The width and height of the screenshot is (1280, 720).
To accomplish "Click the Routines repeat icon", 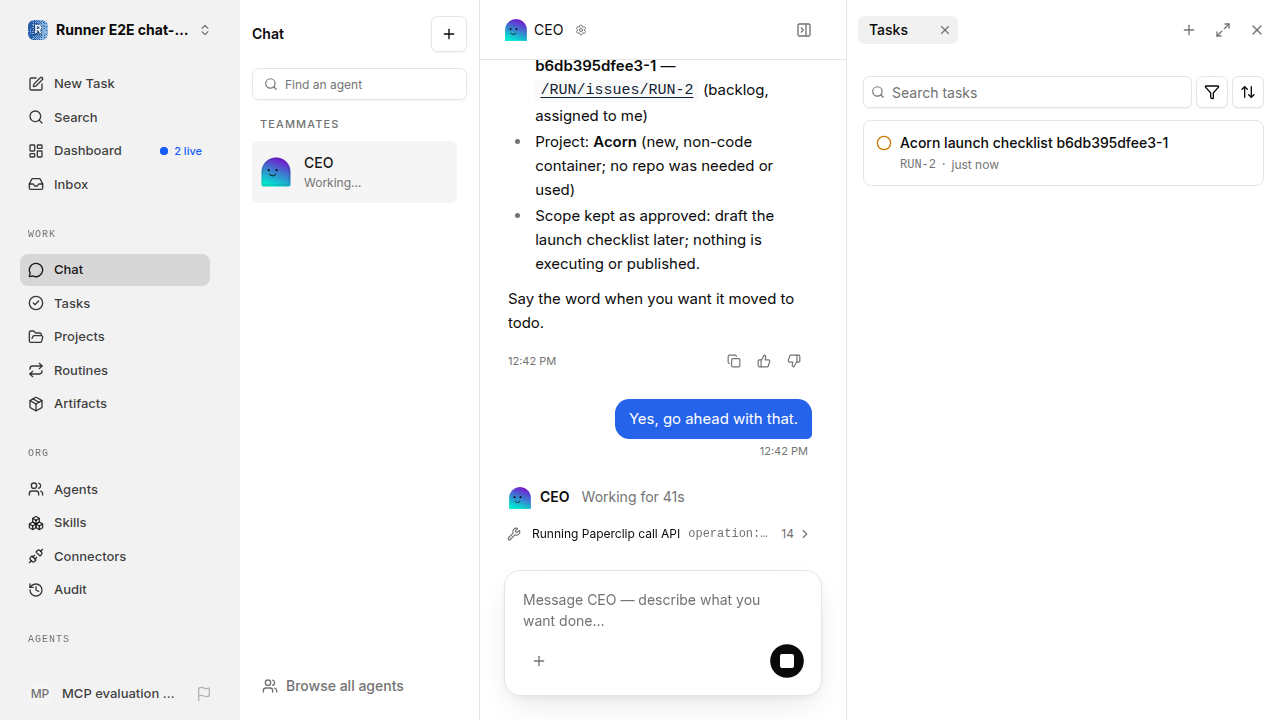I will coord(36,370).
